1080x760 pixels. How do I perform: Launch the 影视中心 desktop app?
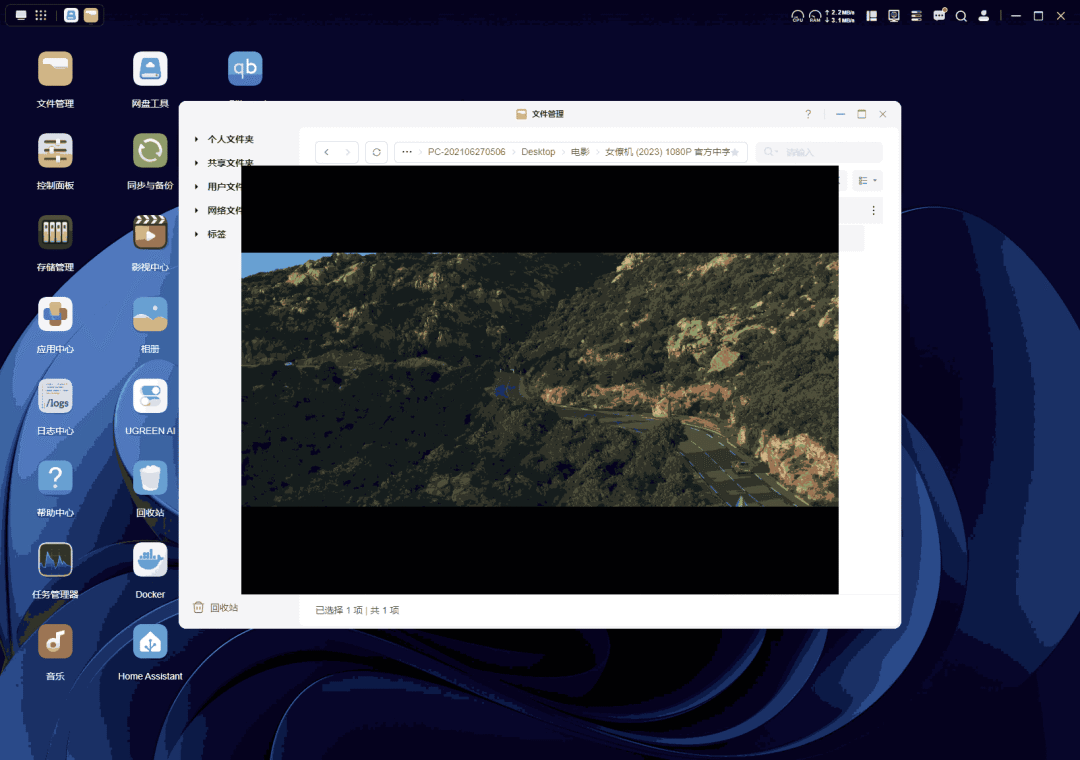[x=150, y=233]
